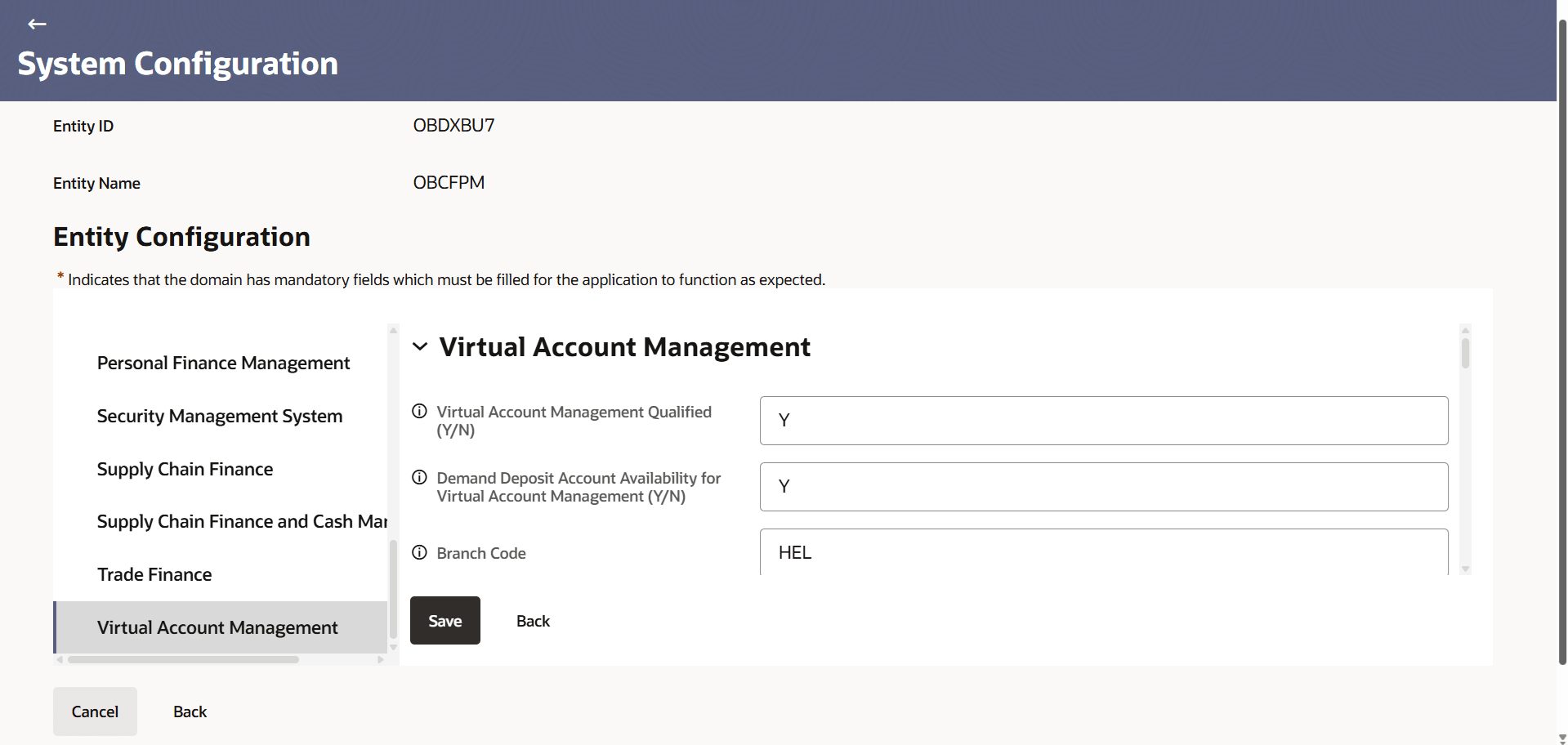Click Back next to the Save button

coord(532,621)
